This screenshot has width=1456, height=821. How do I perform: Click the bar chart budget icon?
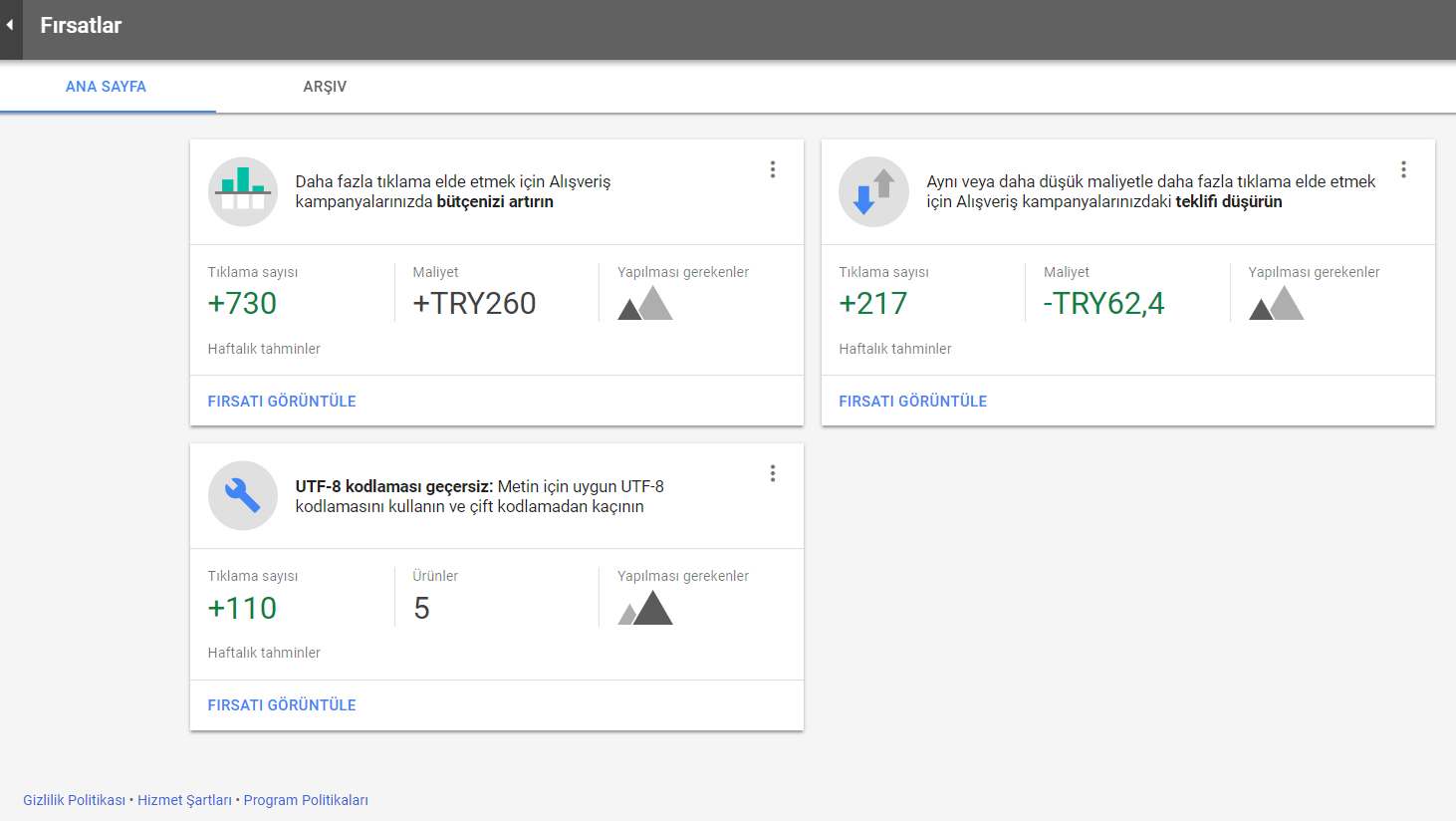pos(243,191)
